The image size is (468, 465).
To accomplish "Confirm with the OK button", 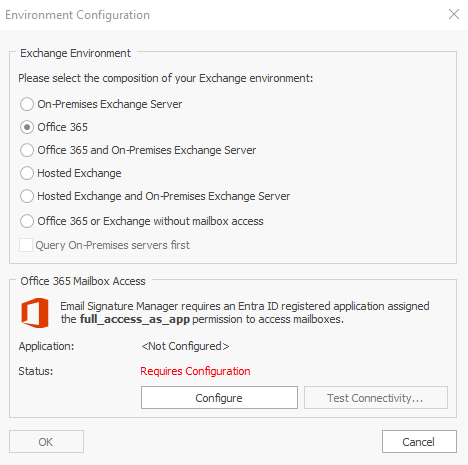I will point(46,442).
